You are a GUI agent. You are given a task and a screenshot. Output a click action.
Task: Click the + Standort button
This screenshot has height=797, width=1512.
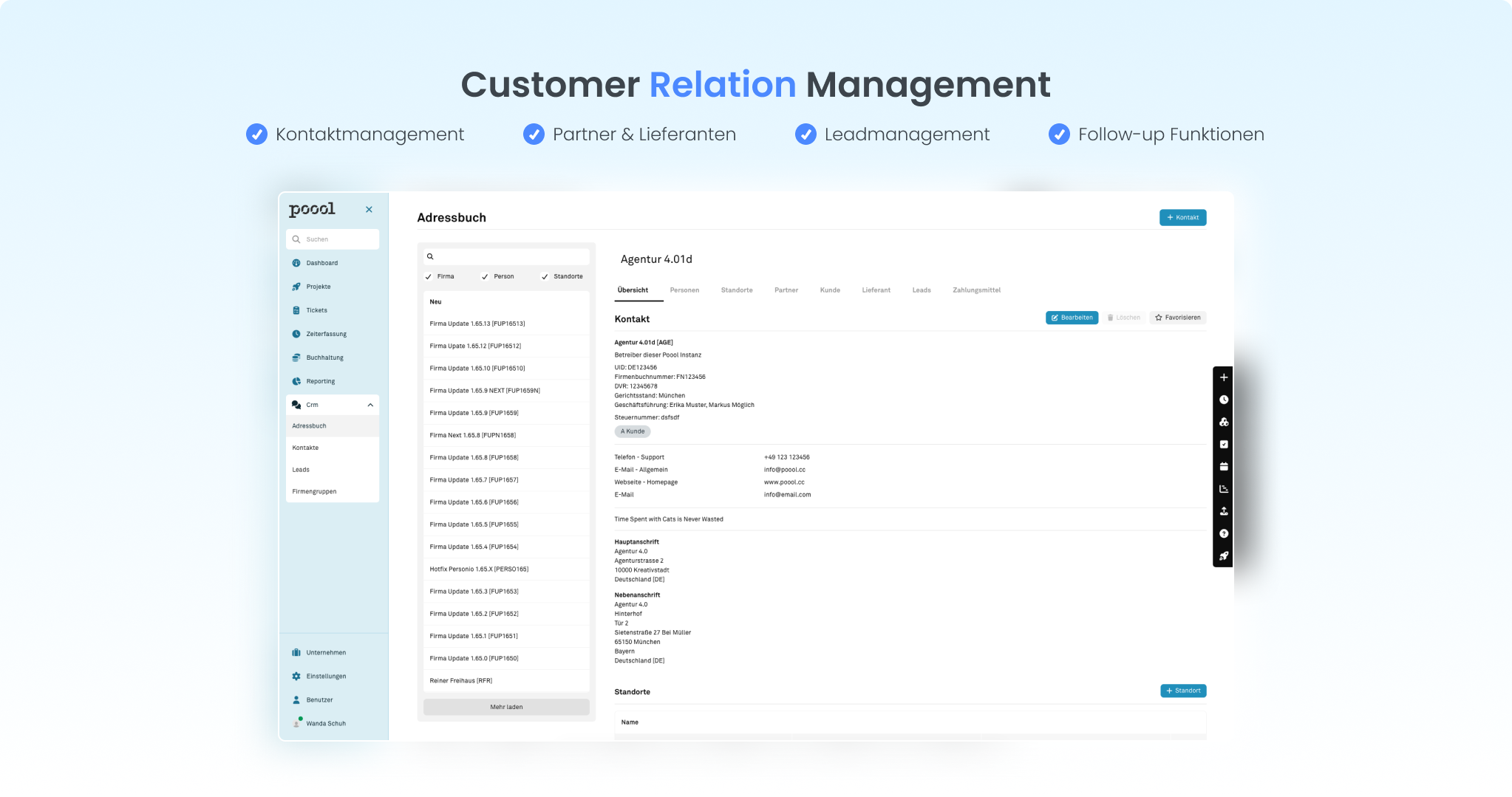pos(1183,691)
